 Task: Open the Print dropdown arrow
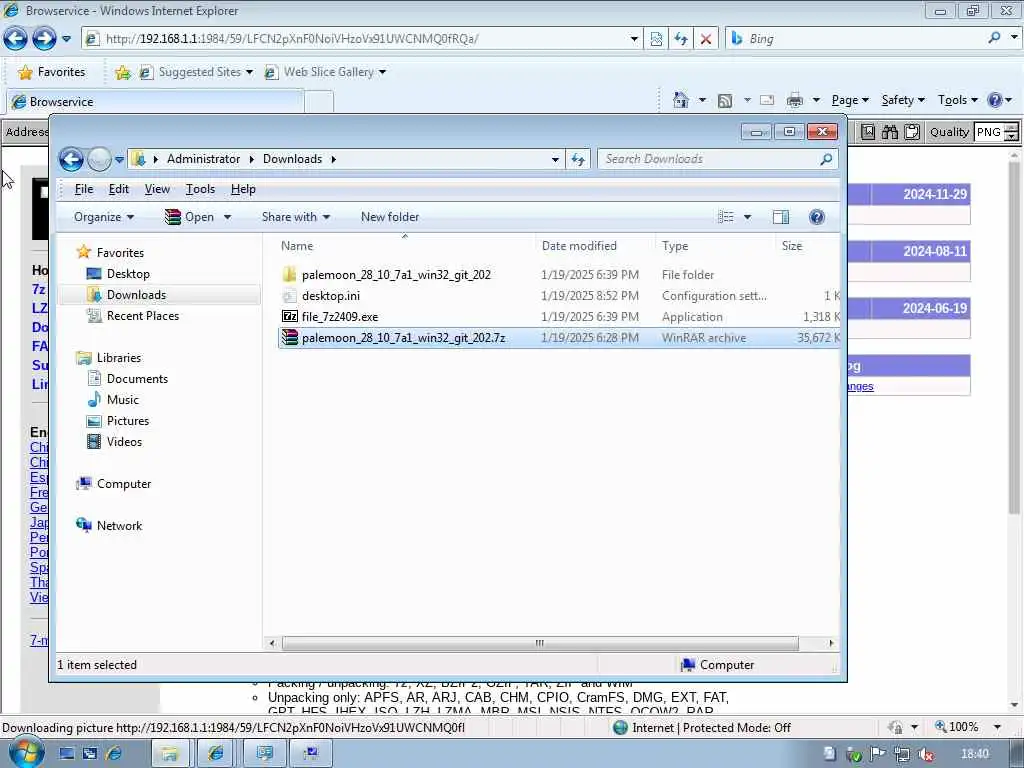[816, 101]
